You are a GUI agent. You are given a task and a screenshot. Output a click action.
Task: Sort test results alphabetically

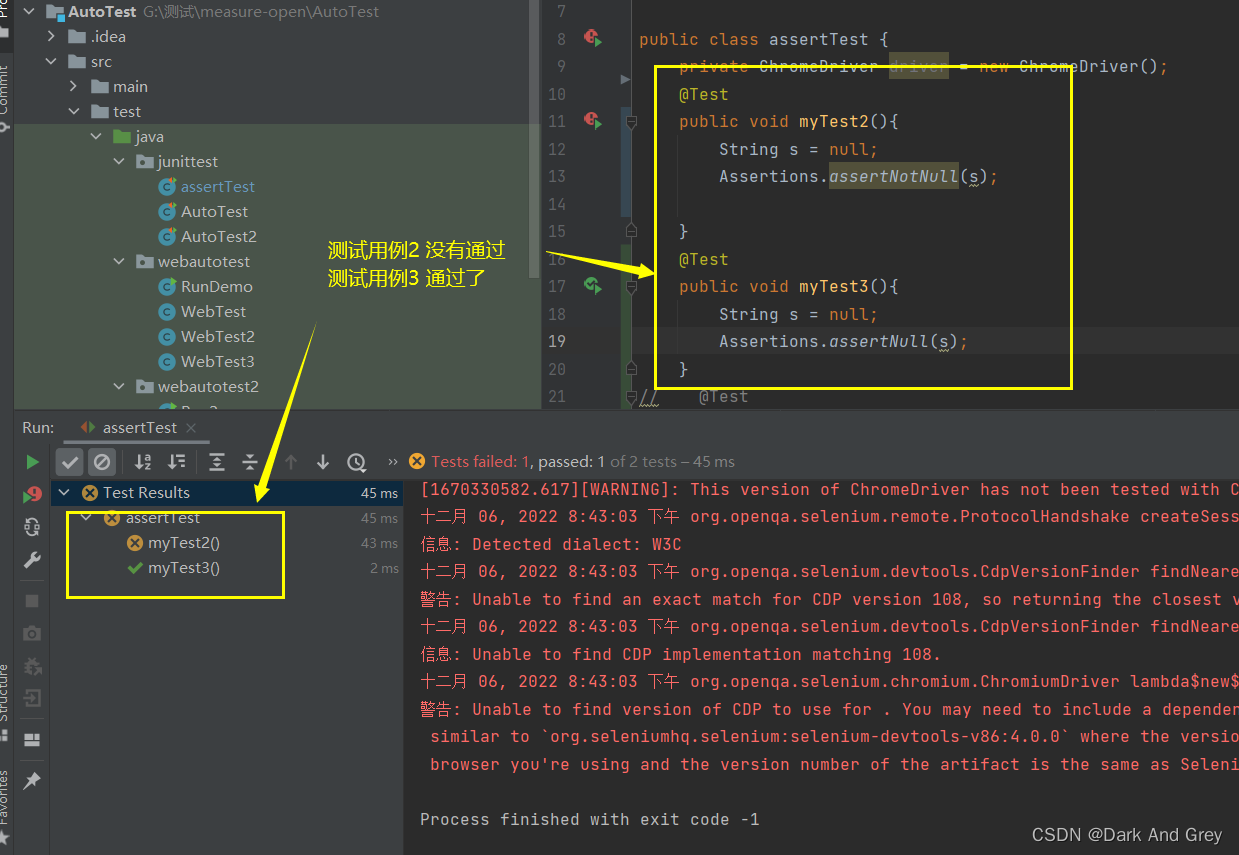pyautogui.click(x=143, y=462)
